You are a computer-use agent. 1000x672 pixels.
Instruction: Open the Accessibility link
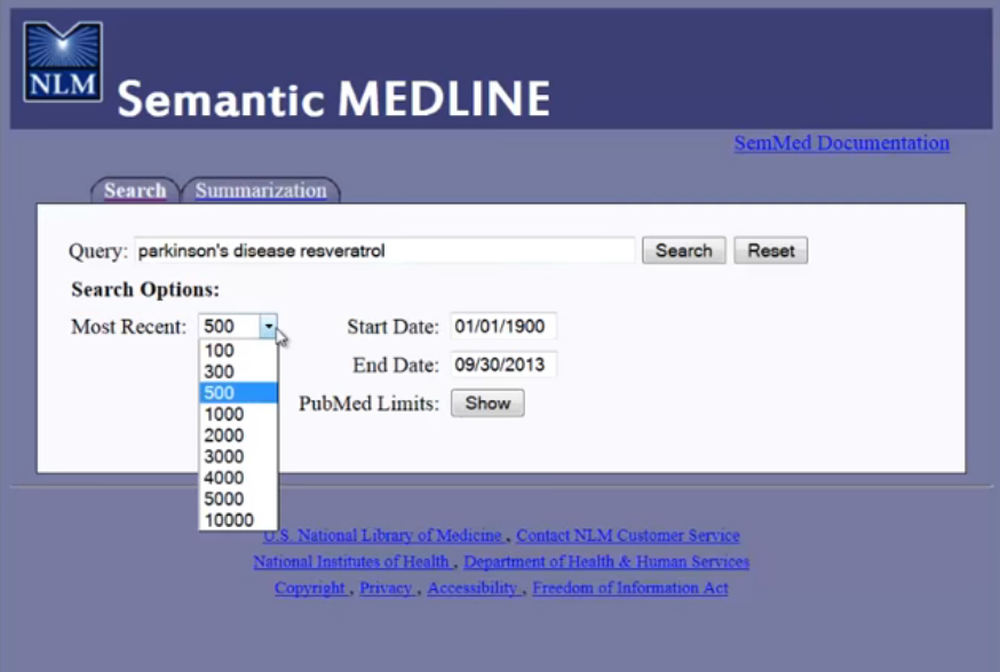(473, 588)
